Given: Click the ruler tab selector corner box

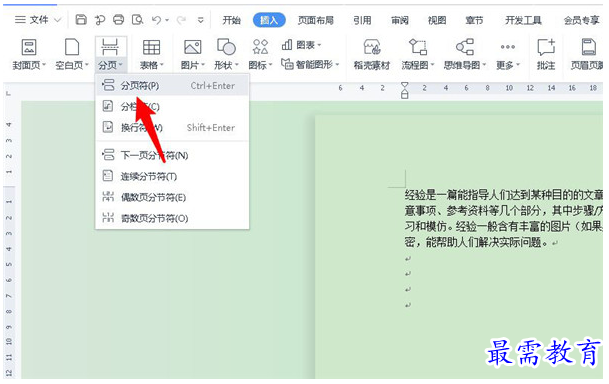Looking at the screenshot, I should tap(9, 93).
